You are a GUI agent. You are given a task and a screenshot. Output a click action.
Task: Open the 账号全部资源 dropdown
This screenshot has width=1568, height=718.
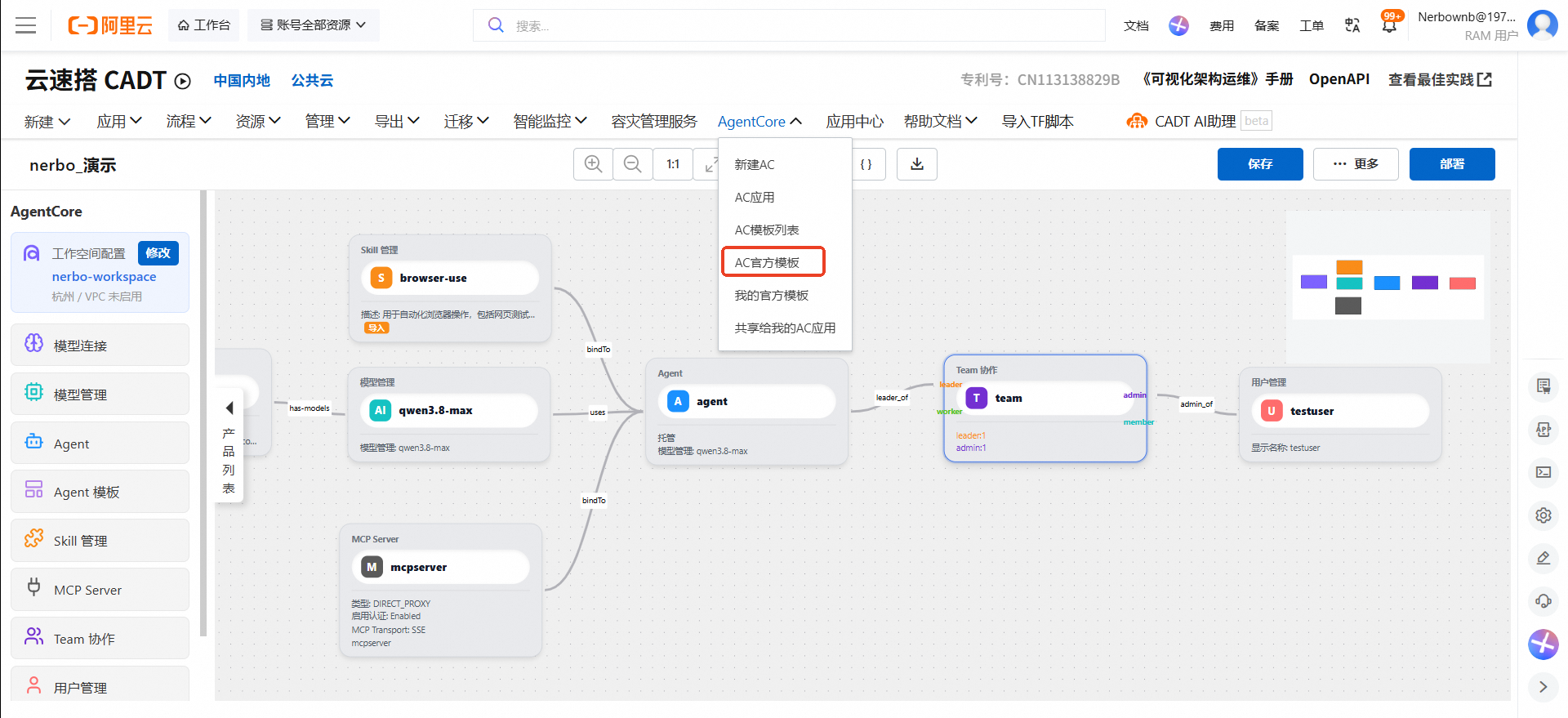[313, 25]
